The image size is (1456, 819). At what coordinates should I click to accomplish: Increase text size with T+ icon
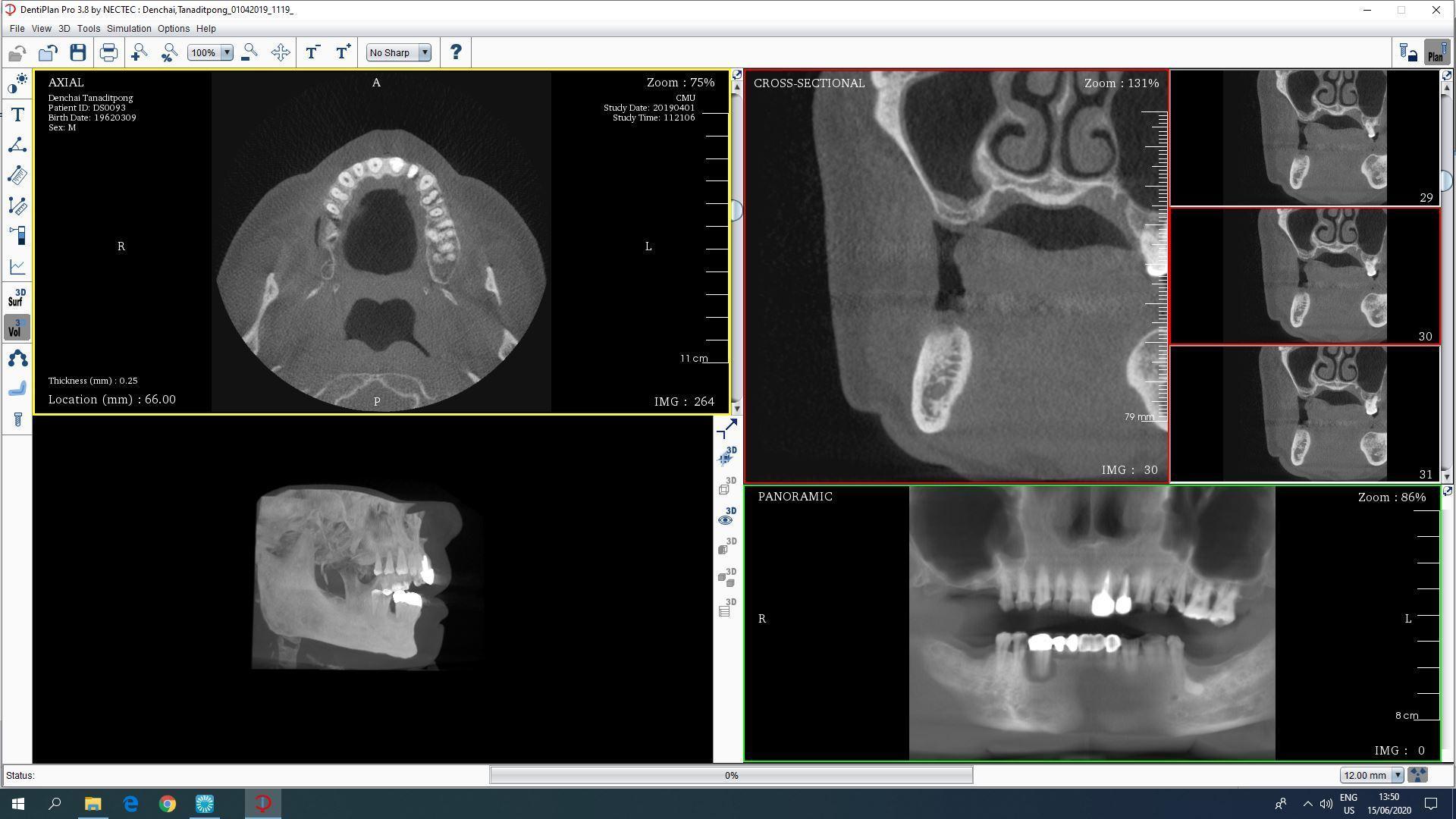(x=343, y=52)
